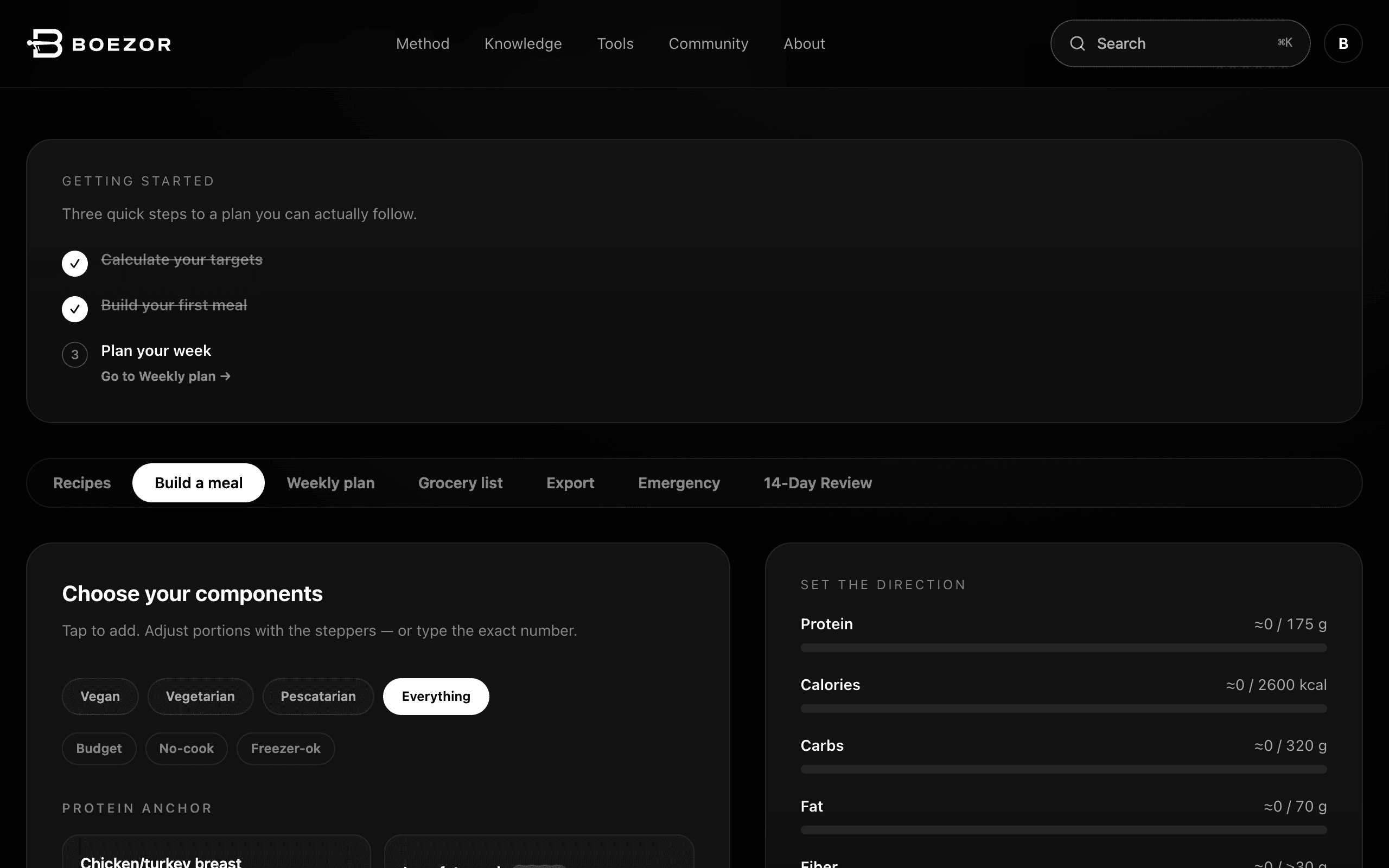
Task: Click the ≈0 / 175 g protein value
Action: [1290, 624]
